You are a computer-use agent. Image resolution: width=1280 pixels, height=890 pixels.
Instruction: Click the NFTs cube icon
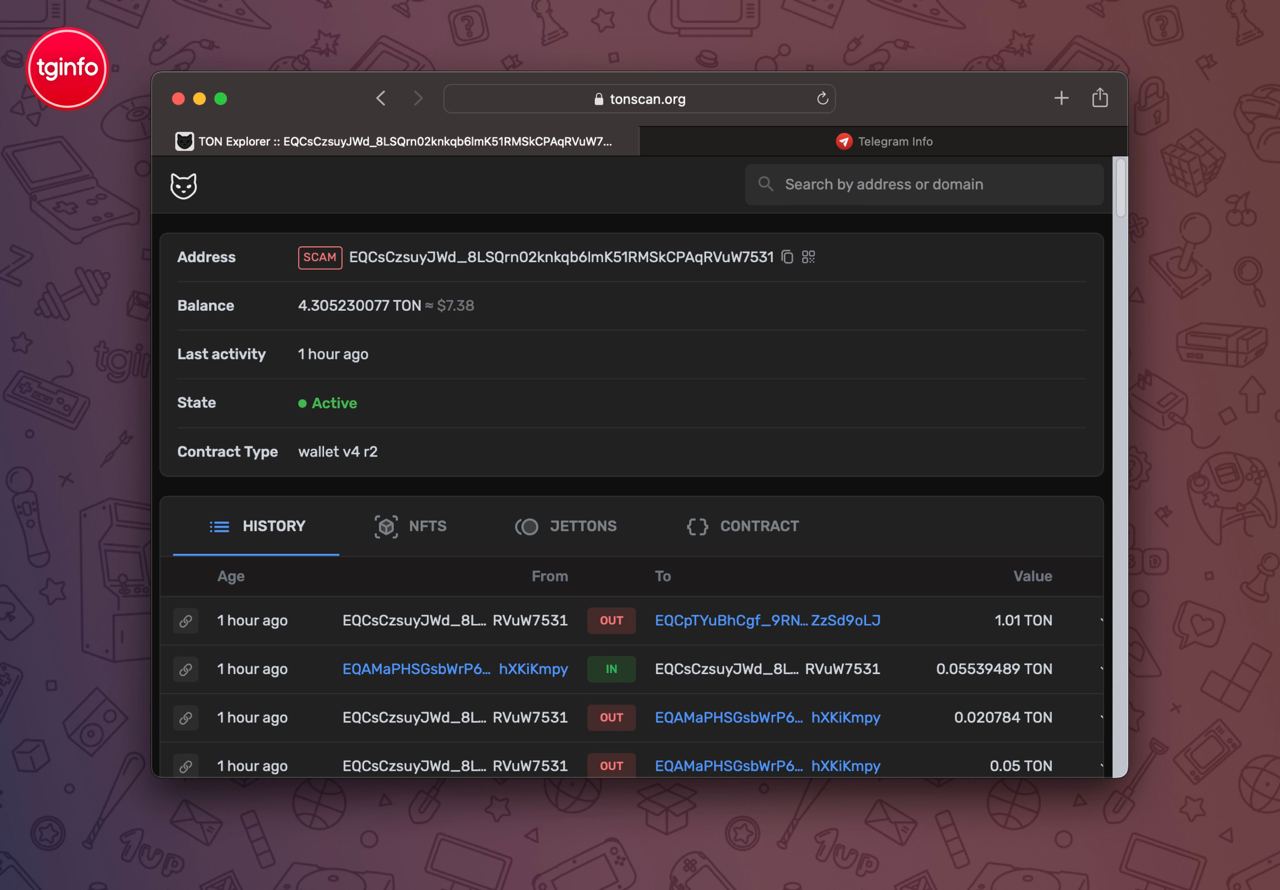[386, 526]
